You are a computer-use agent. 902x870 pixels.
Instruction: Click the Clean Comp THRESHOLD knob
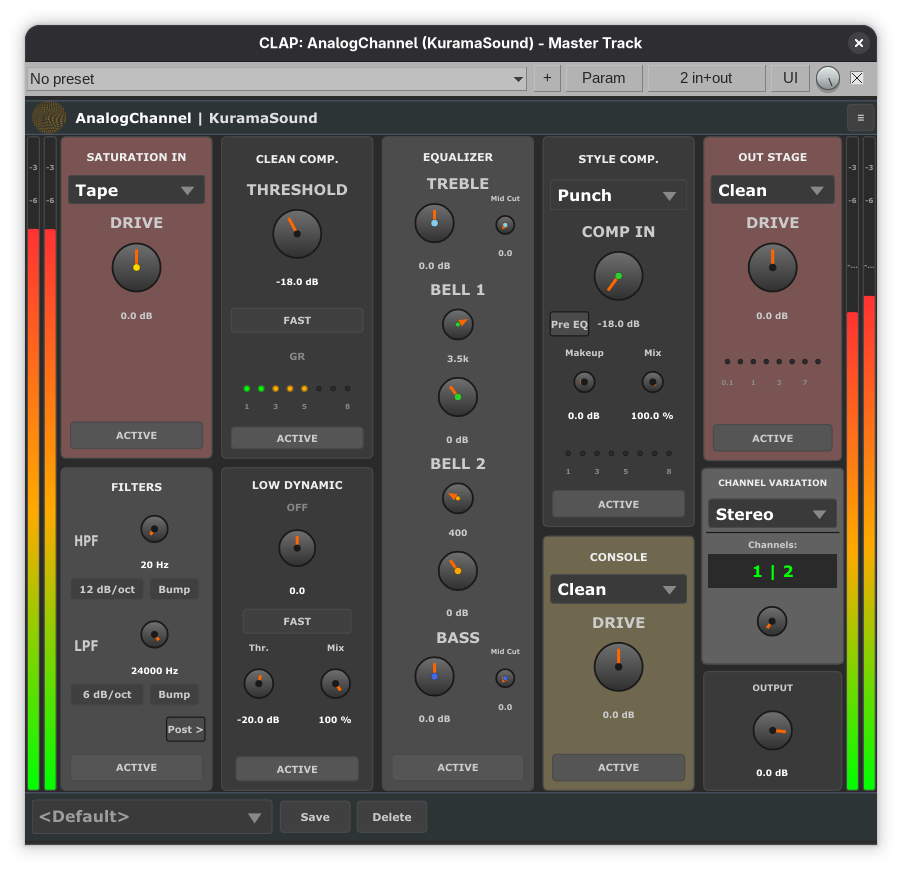pyautogui.click(x=297, y=234)
